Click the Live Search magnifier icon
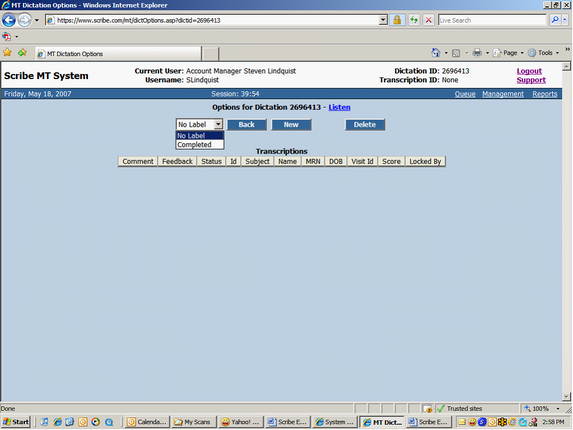The image size is (573, 430). click(555, 20)
